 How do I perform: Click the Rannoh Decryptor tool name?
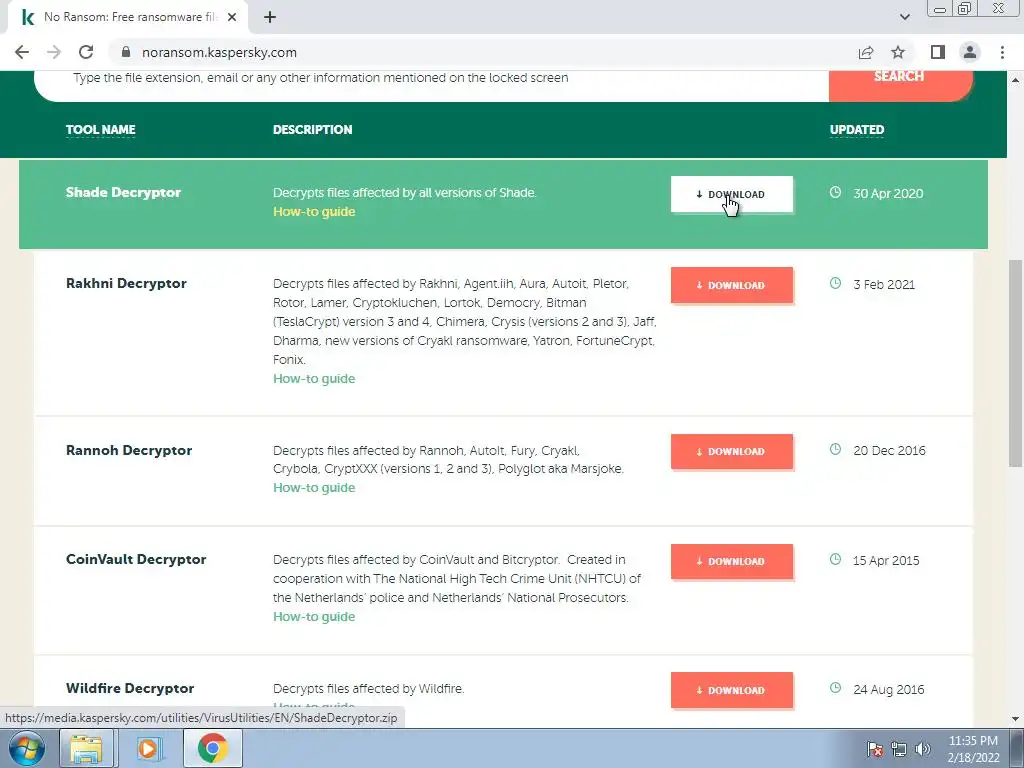tap(129, 450)
